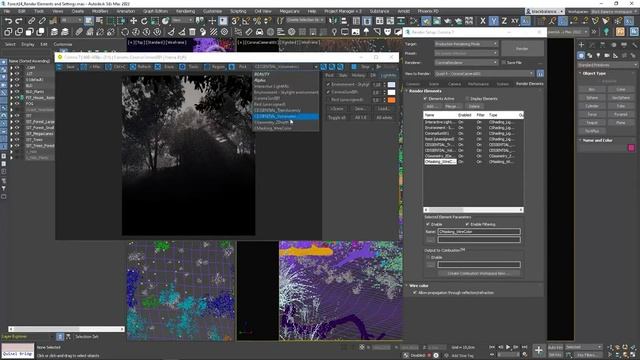
Task: Select the Select and Rotate tool
Action: 144,20
